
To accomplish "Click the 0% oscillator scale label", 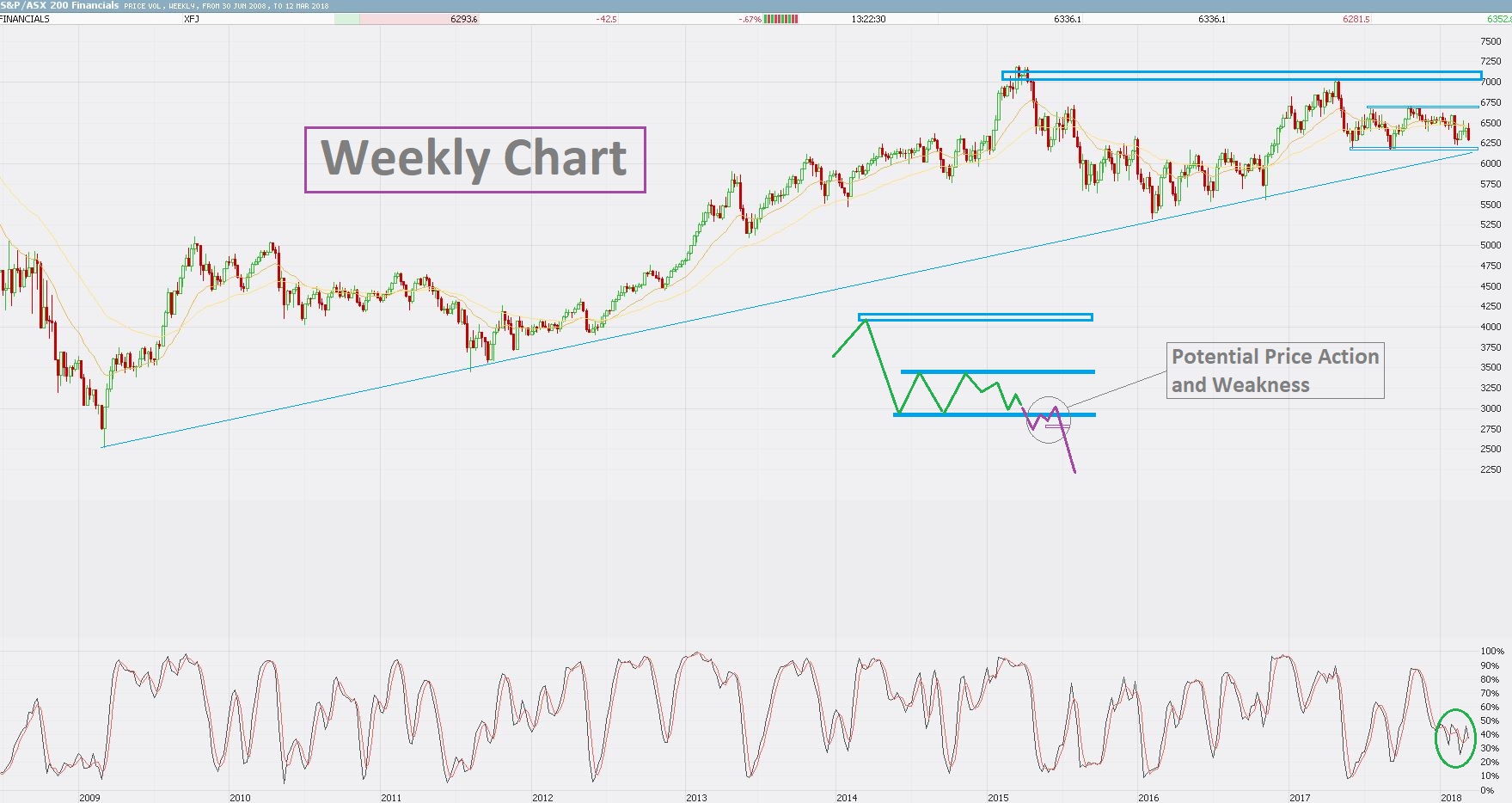I will click(1487, 790).
